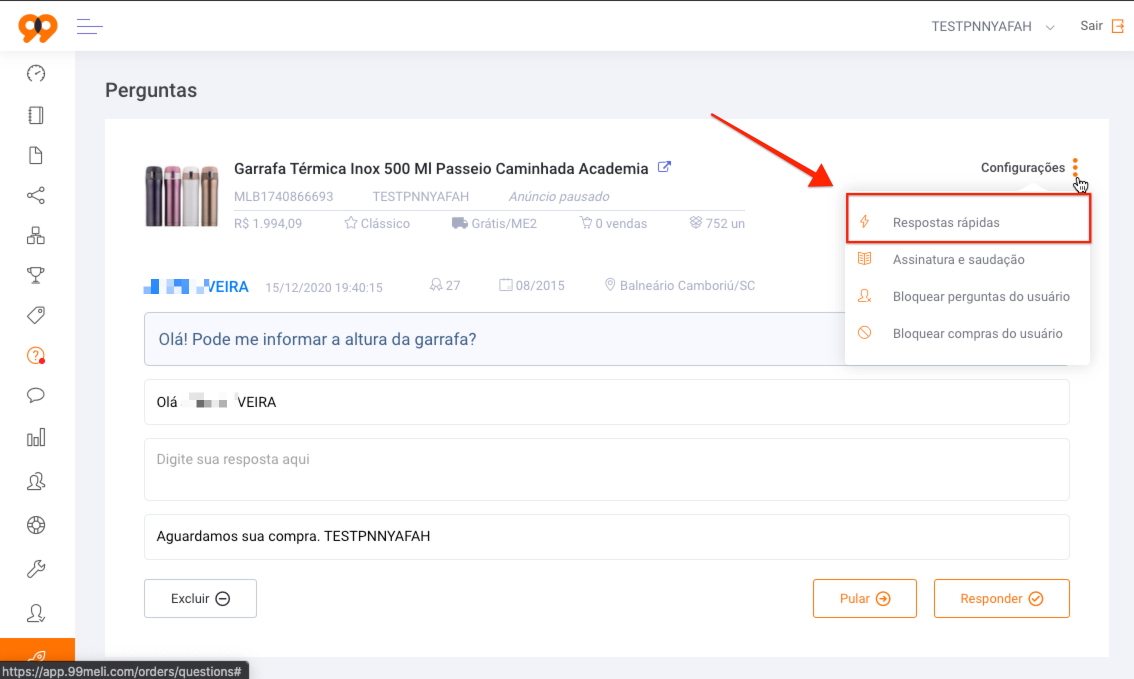Click the buyer reputation count 27
The image size is (1134, 679).
pos(445,286)
